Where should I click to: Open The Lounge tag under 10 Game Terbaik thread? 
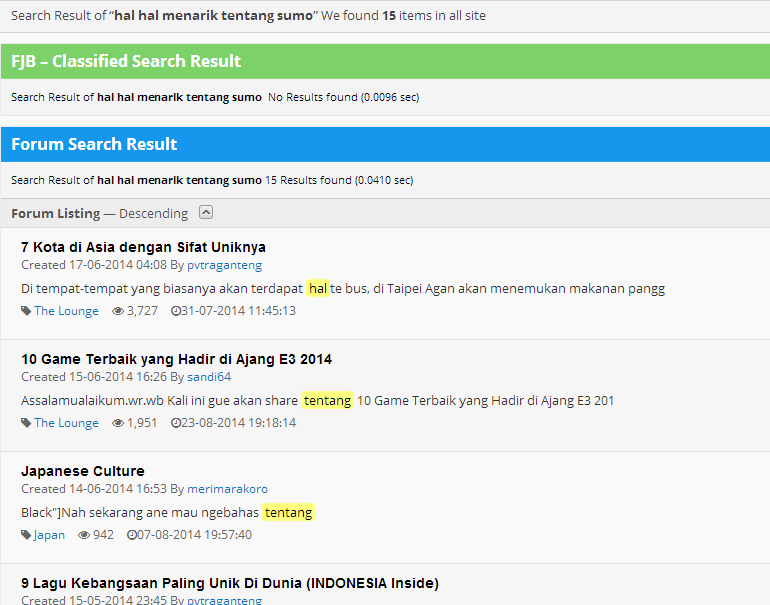66,423
